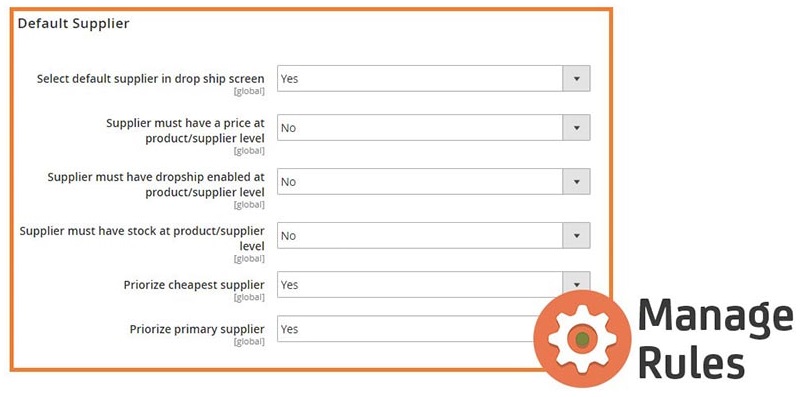803x397 pixels.
Task: Expand the arrow for supplier price requirement
Action: click(577, 128)
